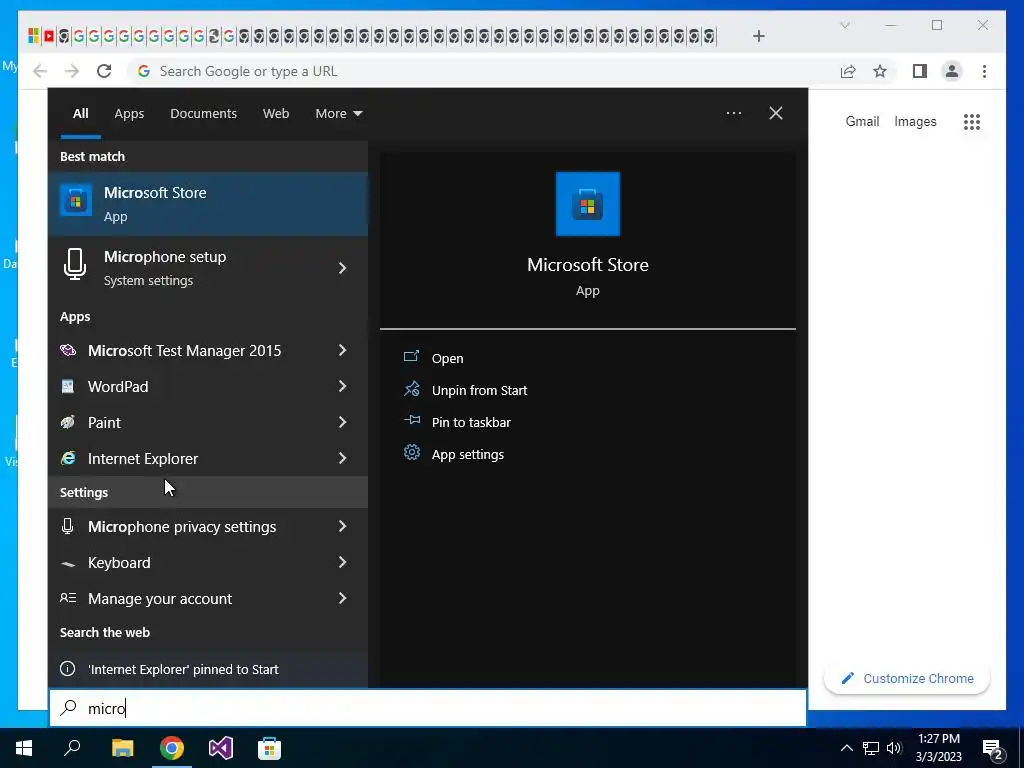Click Chrome profile avatar icon
The height and width of the screenshot is (768, 1024).
coord(952,71)
